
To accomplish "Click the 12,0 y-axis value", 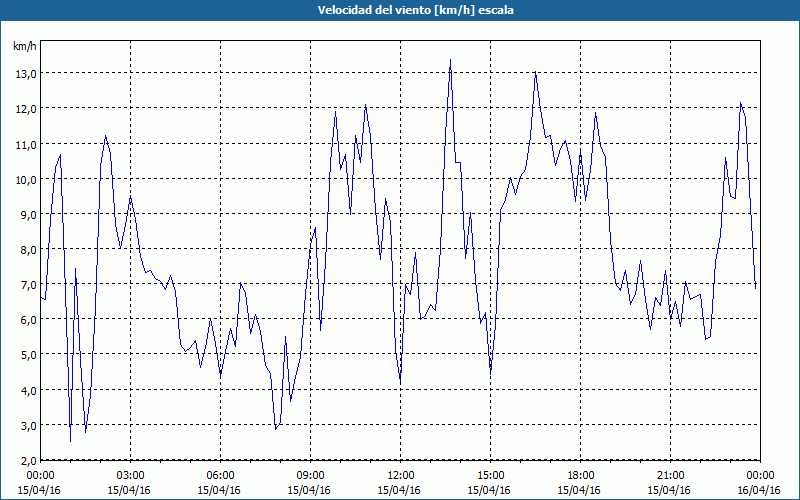I will [x=27, y=109].
